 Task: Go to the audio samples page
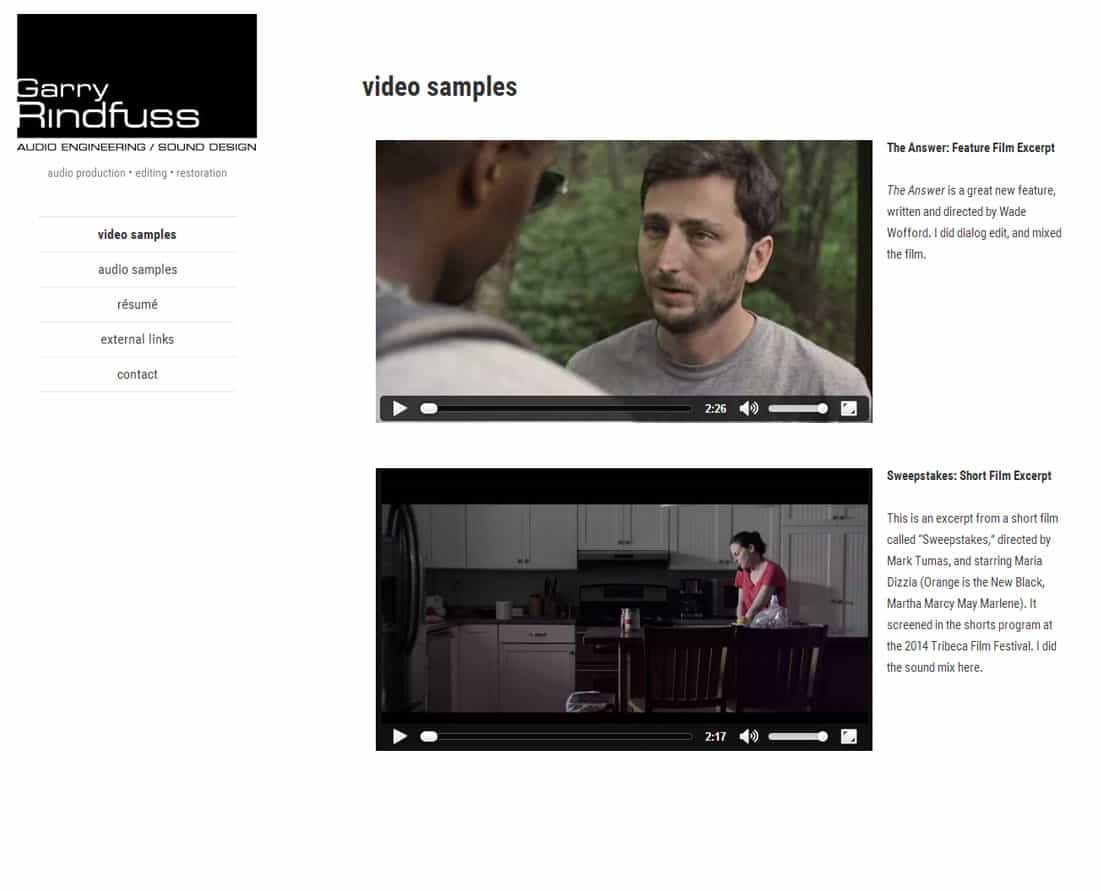pos(137,270)
